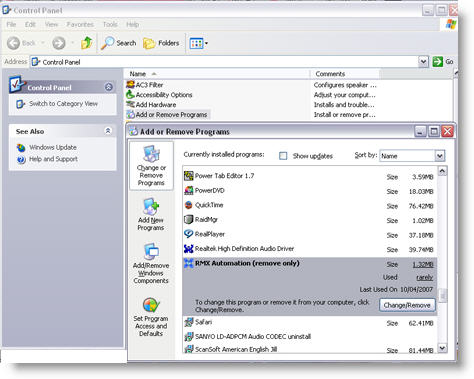Click the Control Panel window title icon
Viewport: 474px width, 379px height.
coord(6,10)
